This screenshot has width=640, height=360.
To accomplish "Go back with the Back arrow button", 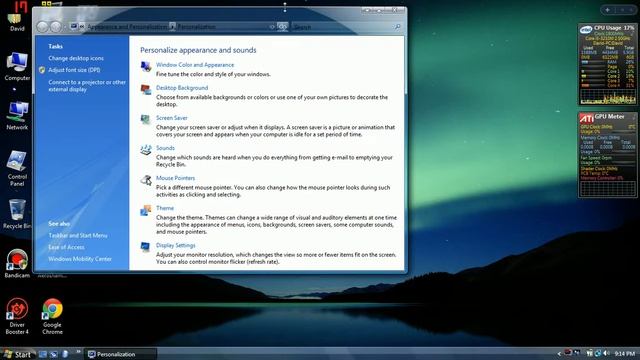I will [42, 27].
